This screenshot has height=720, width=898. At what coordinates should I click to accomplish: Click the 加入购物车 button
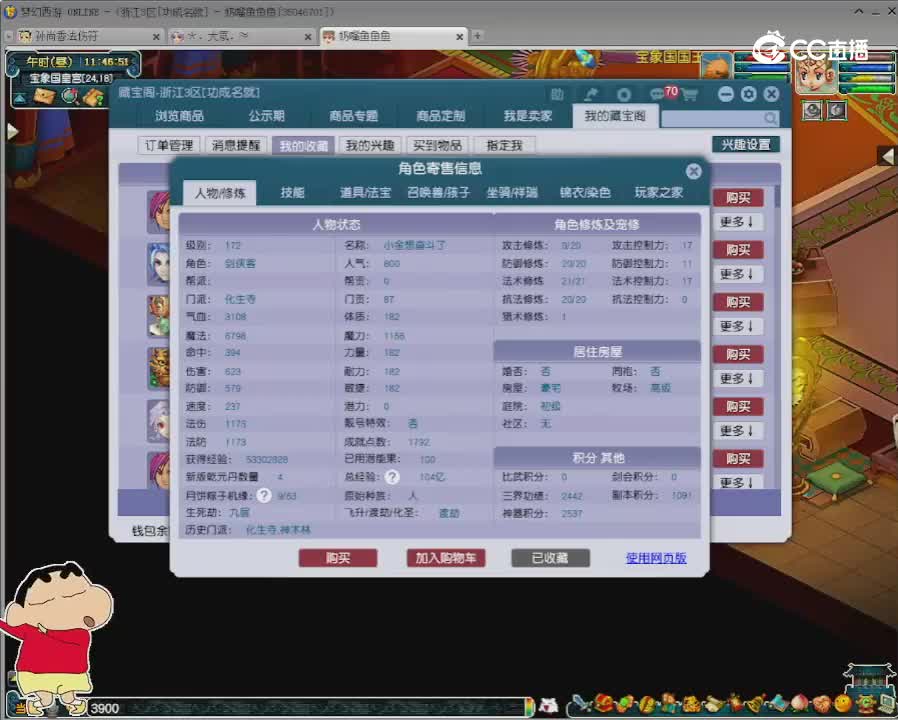coord(446,558)
